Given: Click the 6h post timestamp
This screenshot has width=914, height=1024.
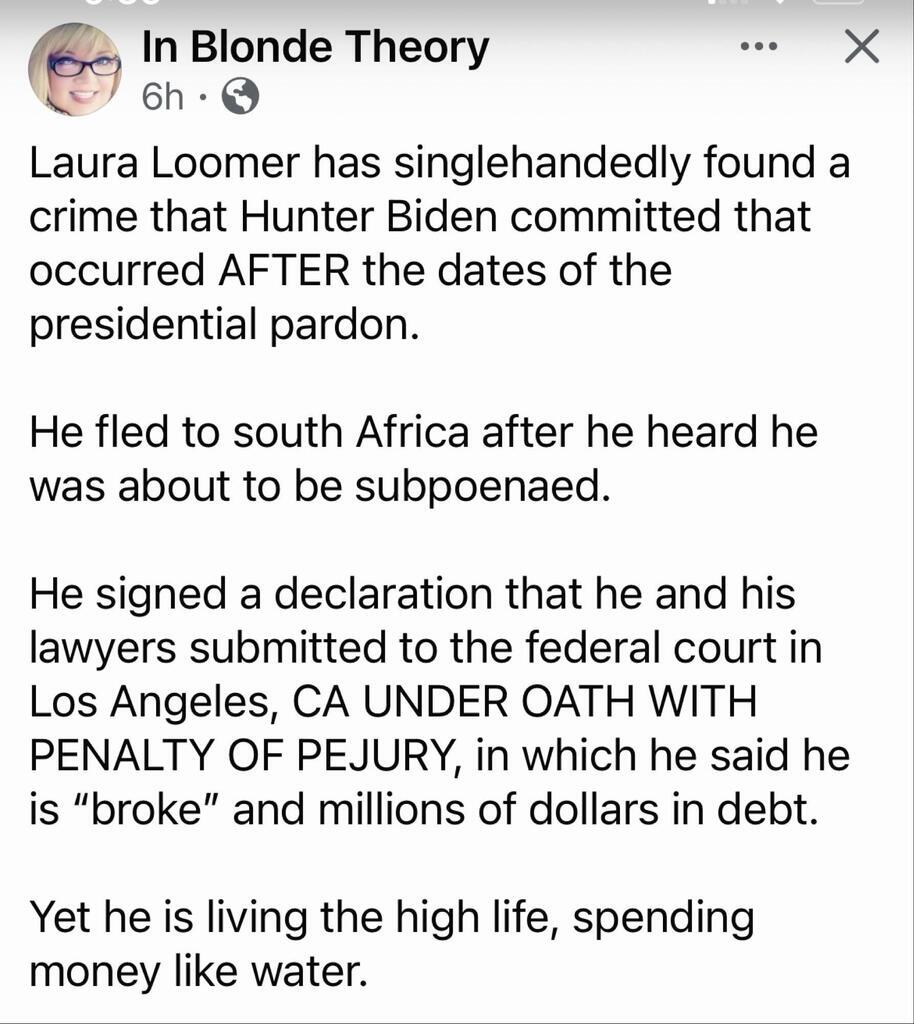Looking at the screenshot, I should tap(163, 97).
